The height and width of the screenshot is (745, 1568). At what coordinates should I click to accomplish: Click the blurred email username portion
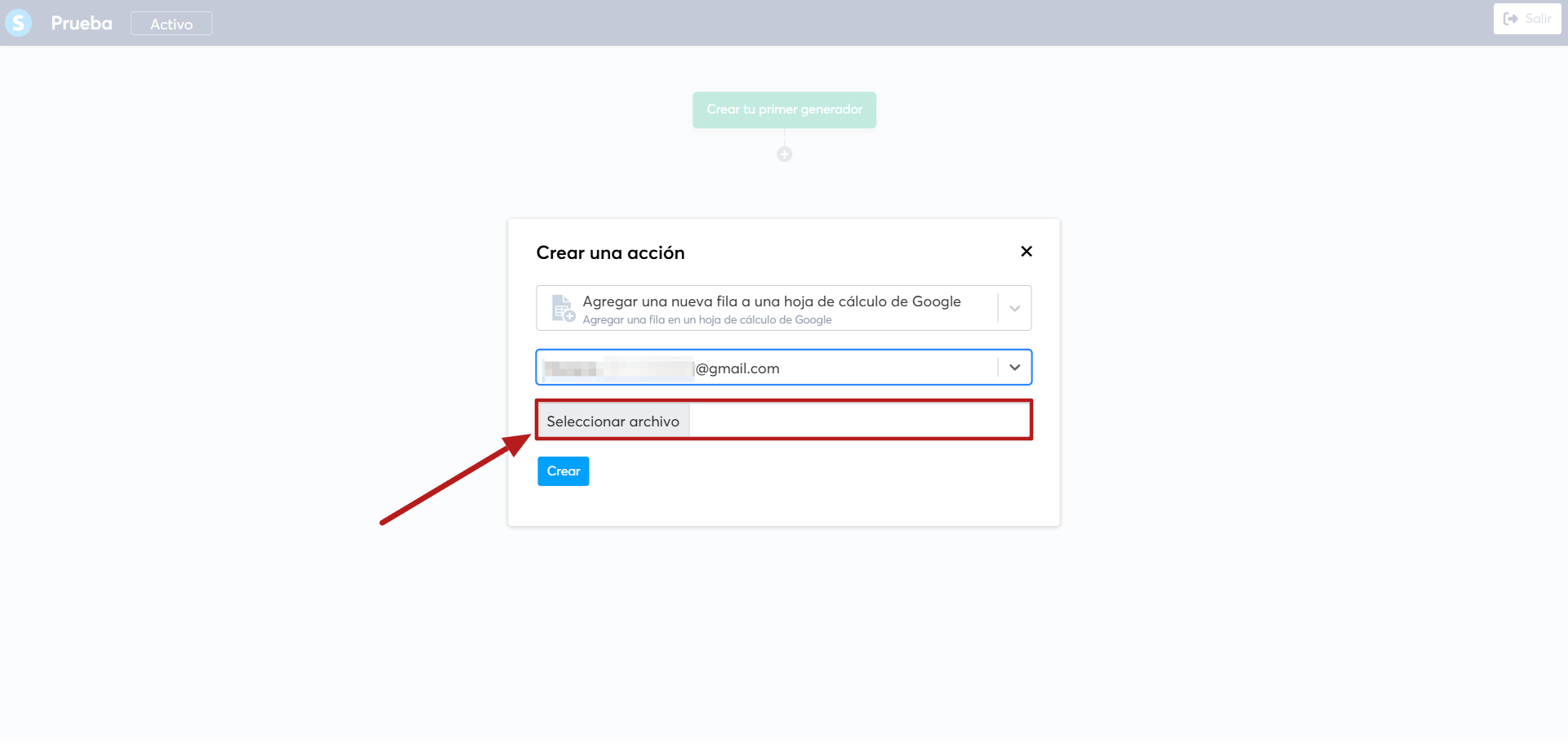[x=618, y=368]
